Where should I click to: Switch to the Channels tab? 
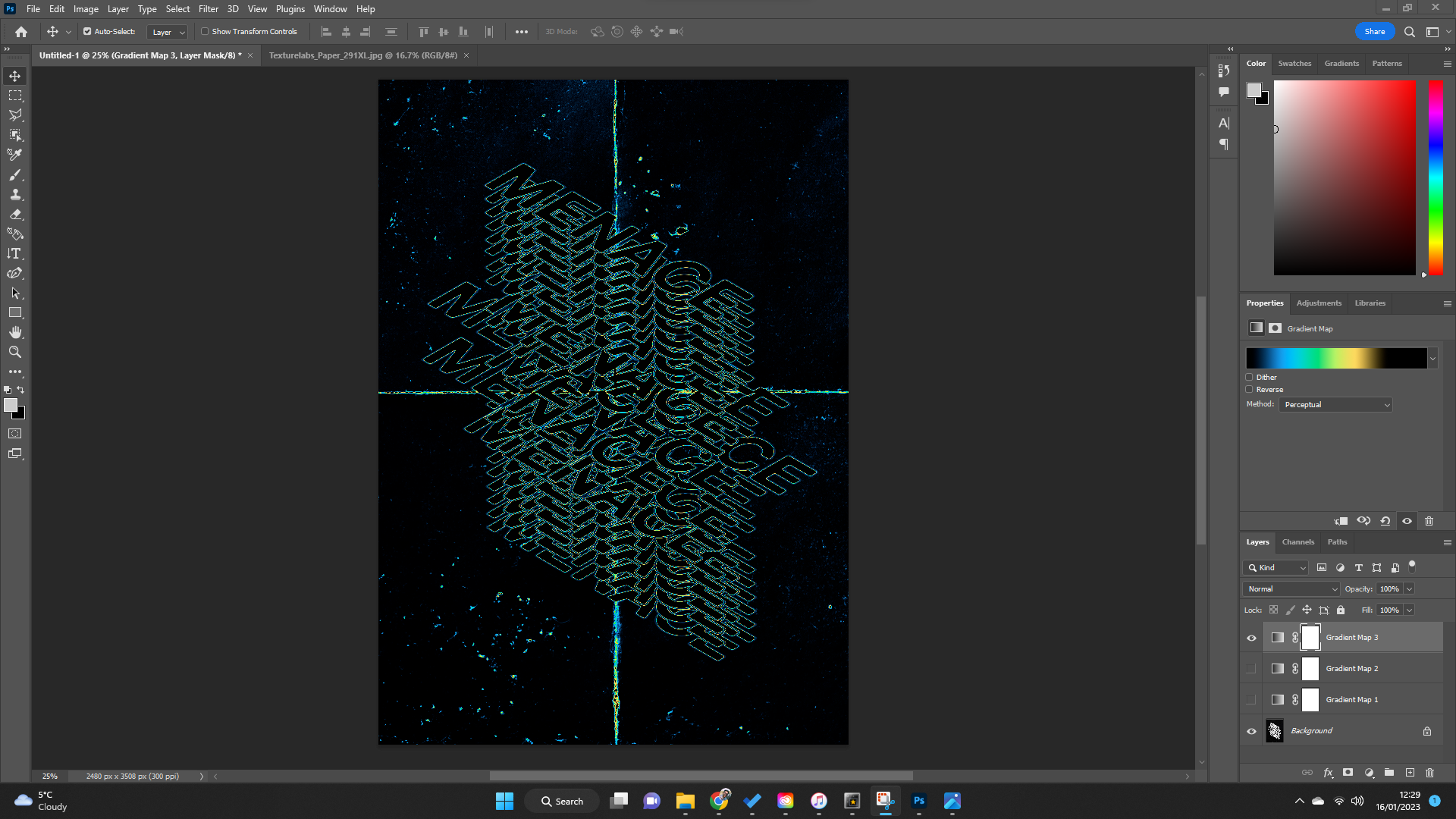click(x=1298, y=542)
